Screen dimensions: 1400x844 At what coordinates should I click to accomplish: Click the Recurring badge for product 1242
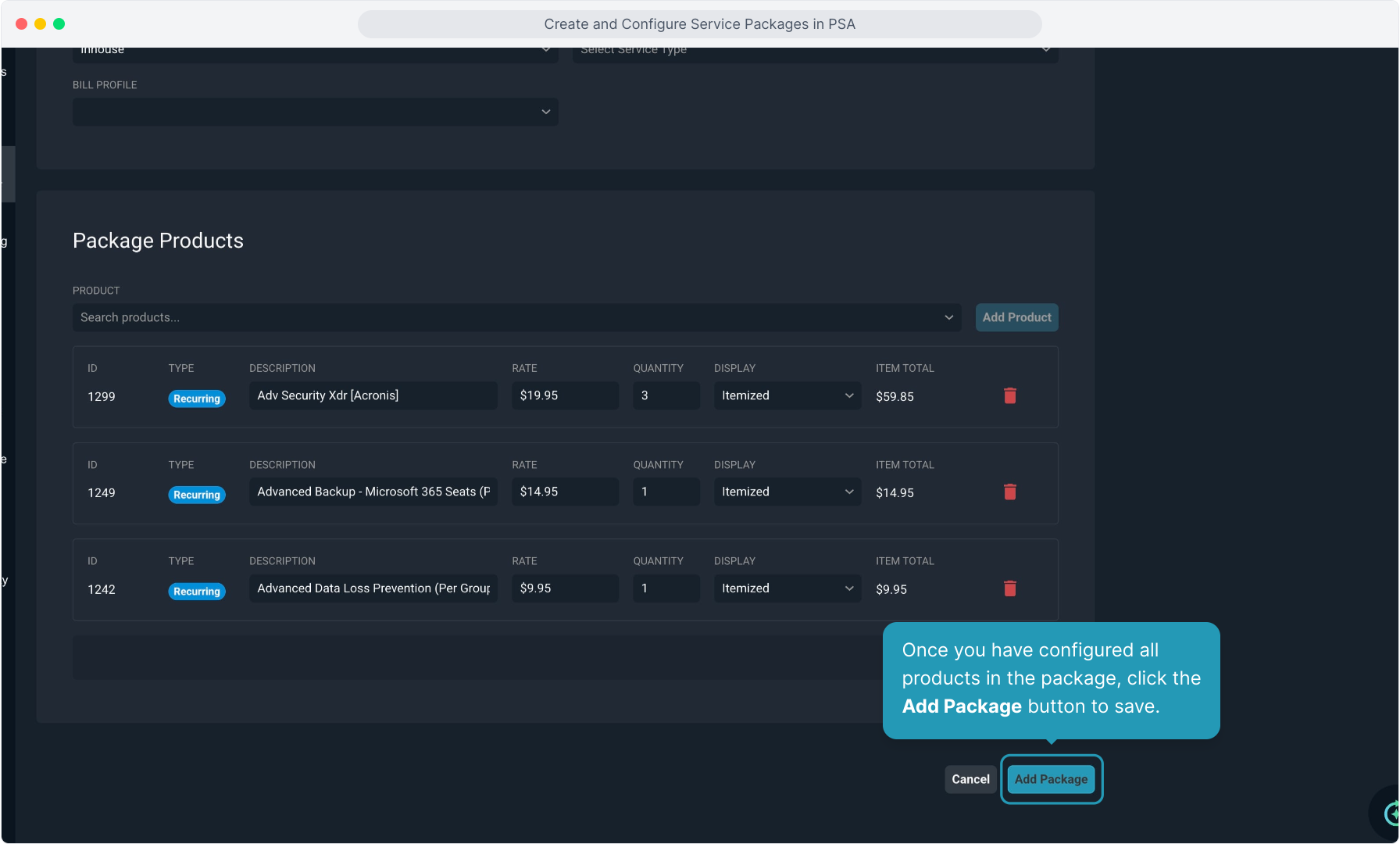(197, 592)
